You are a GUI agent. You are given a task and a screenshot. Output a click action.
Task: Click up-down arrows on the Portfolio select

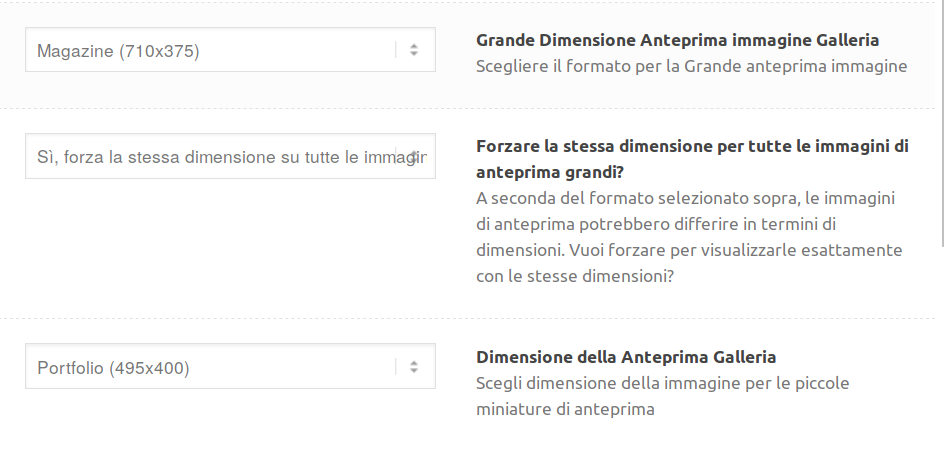[x=414, y=366]
